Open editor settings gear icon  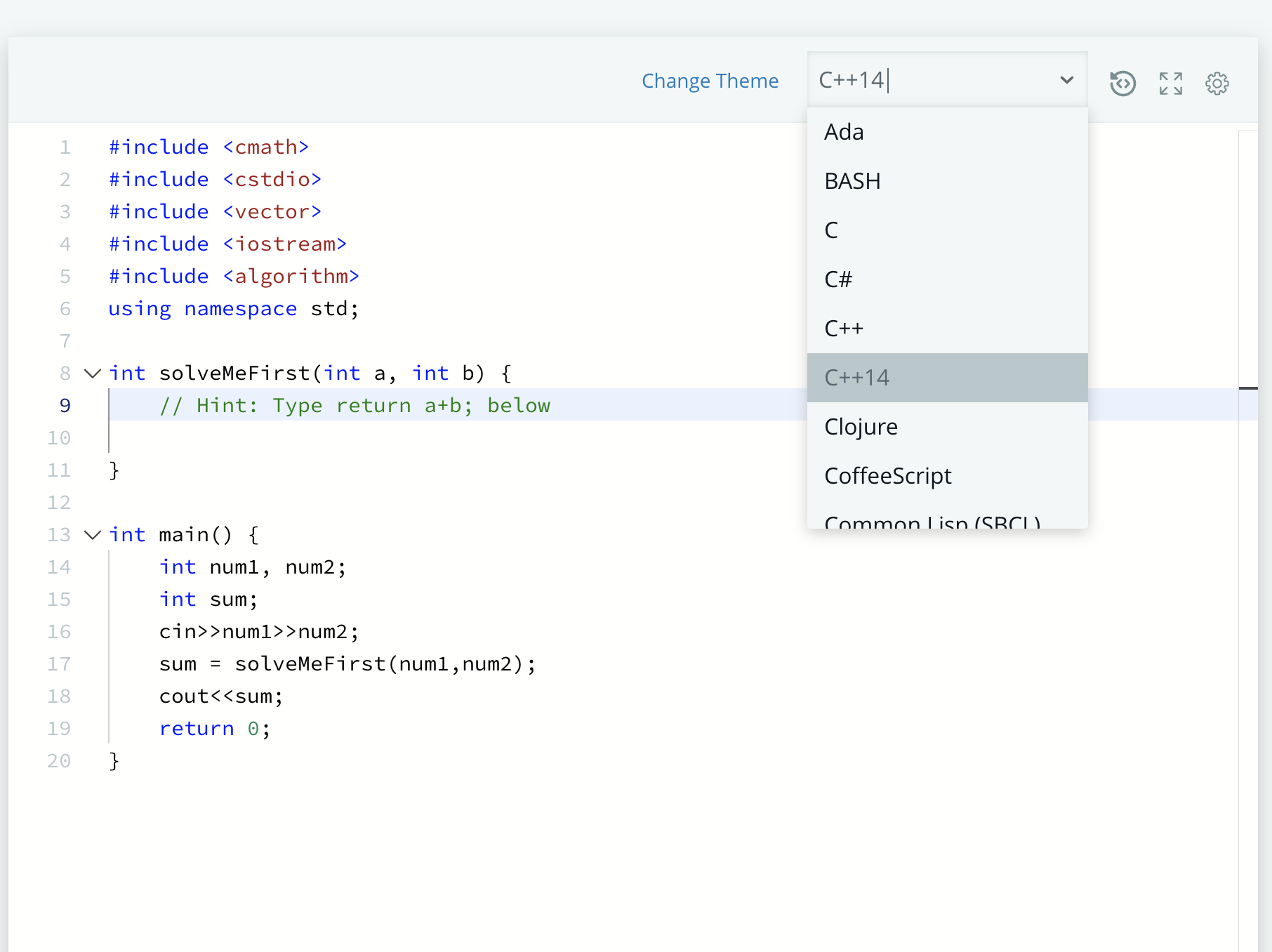coord(1217,84)
